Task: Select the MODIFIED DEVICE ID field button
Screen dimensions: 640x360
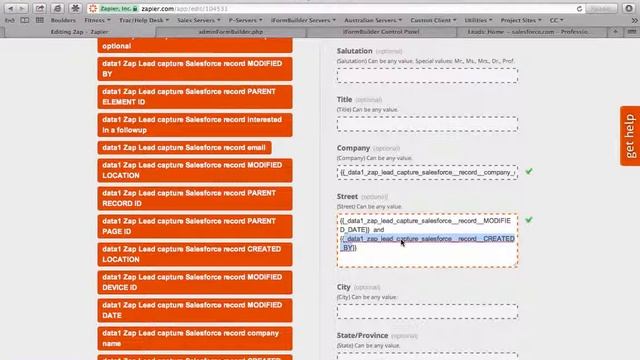Action: coord(195,282)
